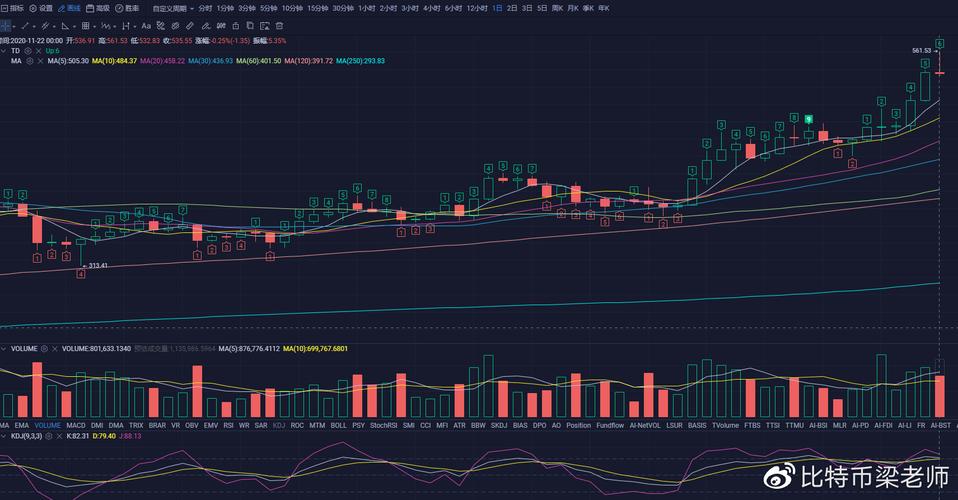Click the 561.53 high price label
The image size is (958, 500).
tap(921, 51)
